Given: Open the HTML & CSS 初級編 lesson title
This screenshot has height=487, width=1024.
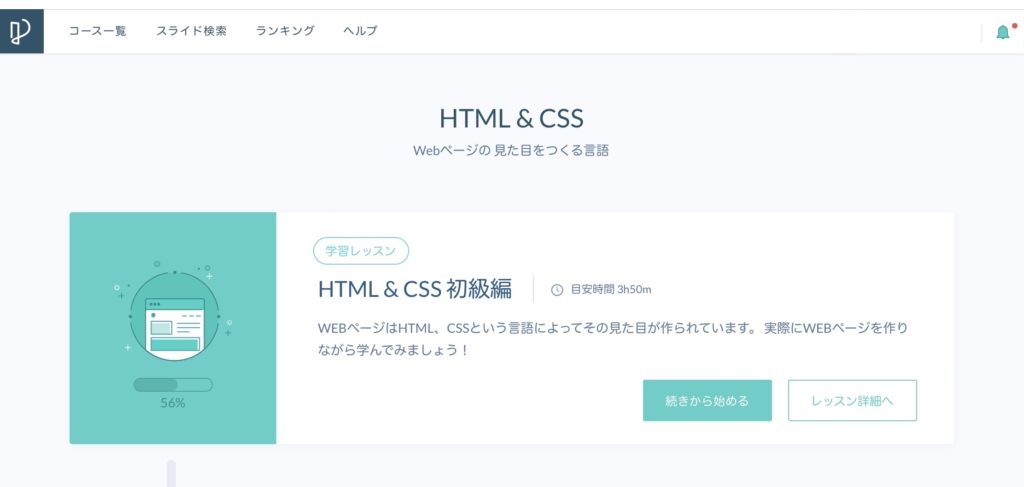Looking at the screenshot, I should tap(415, 290).
